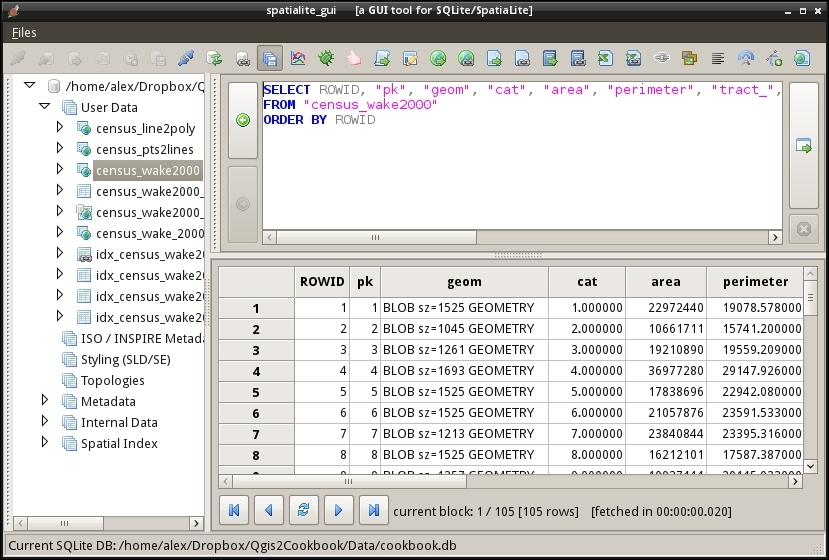The height and width of the screenshot is (560, 829).
Task: Click the results grid horizontal scrollbar thumb
Action: tap(349, 481)
